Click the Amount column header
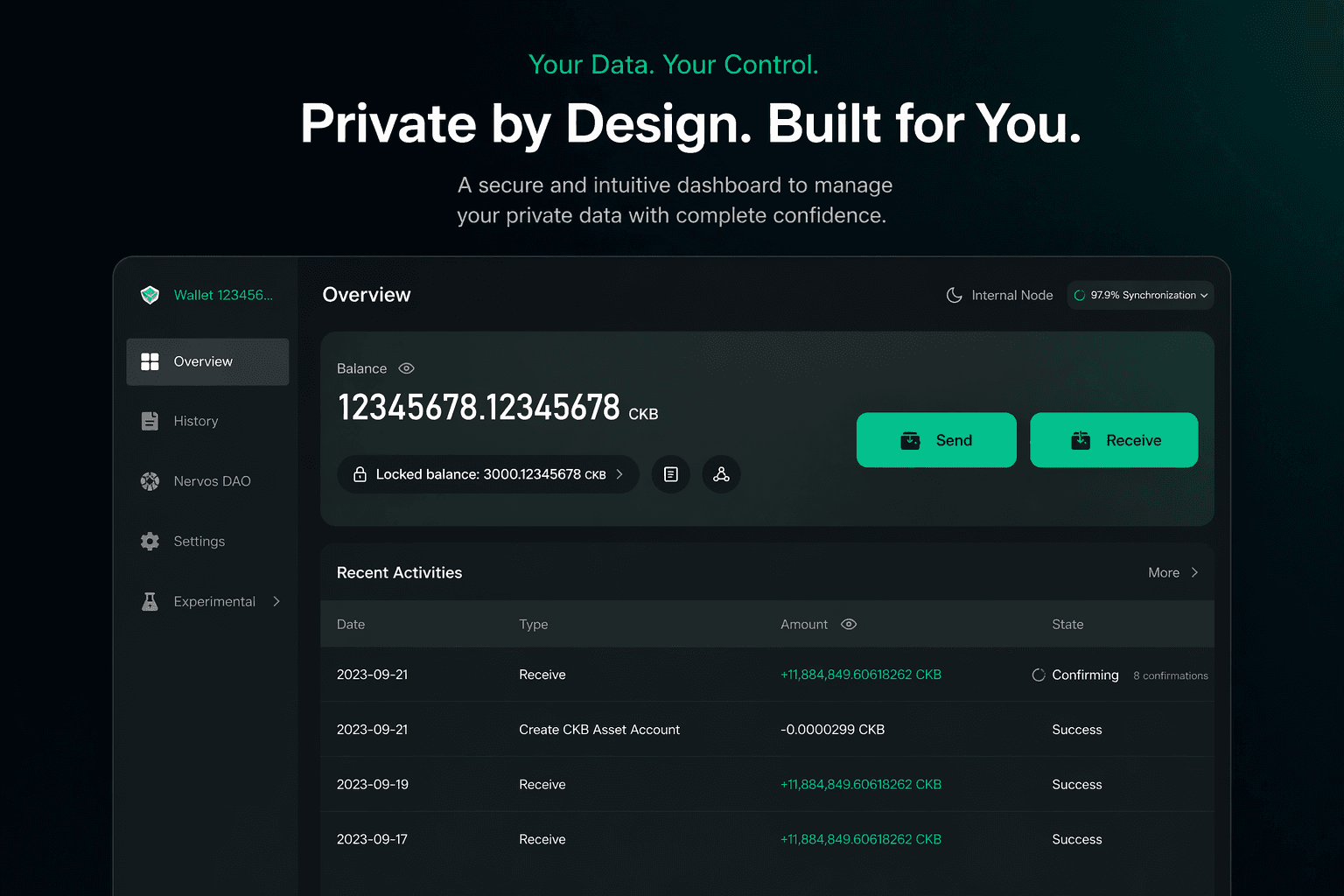The height and width of the screenshot is (896, 1344). pyautogui.click(x=804, y=624)
